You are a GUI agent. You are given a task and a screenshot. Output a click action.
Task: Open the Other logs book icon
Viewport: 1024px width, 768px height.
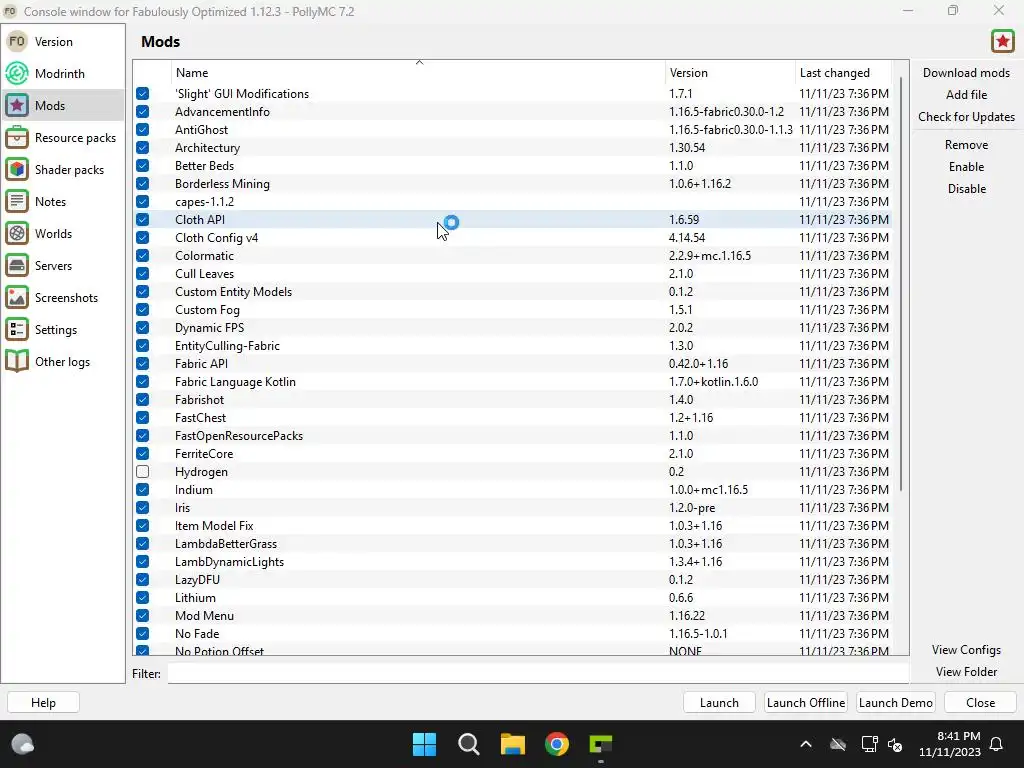point(17,362)
